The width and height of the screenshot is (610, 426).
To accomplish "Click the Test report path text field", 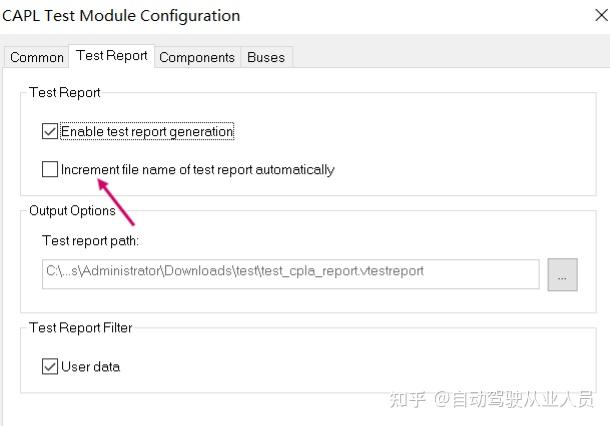I will 290,273.
